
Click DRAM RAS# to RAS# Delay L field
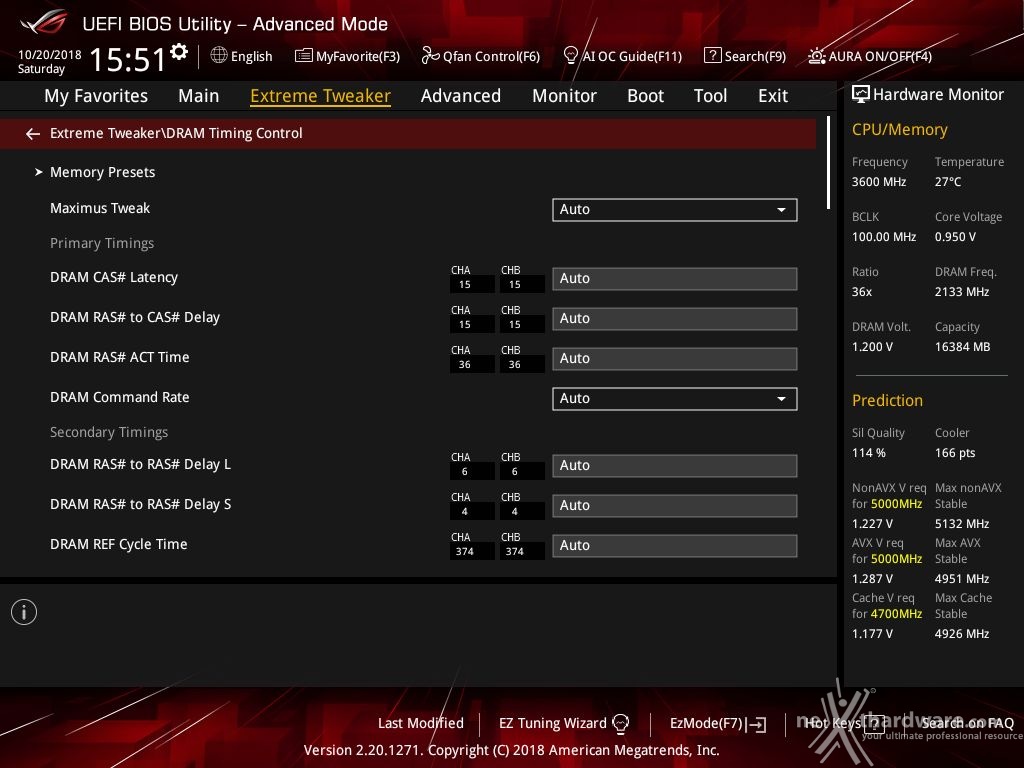(675, 466)
